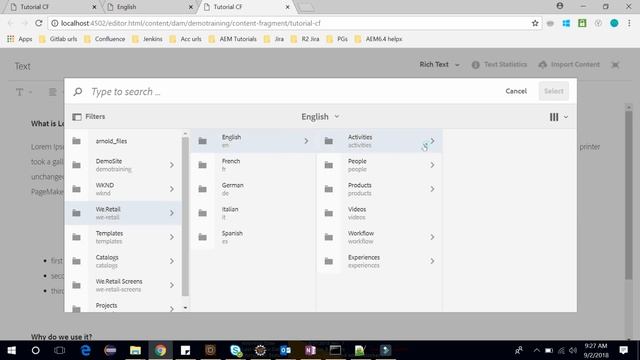Switch to the English browser tab
Screen dimensions: 640x360
pyautogui.click(x=149, y=7)
